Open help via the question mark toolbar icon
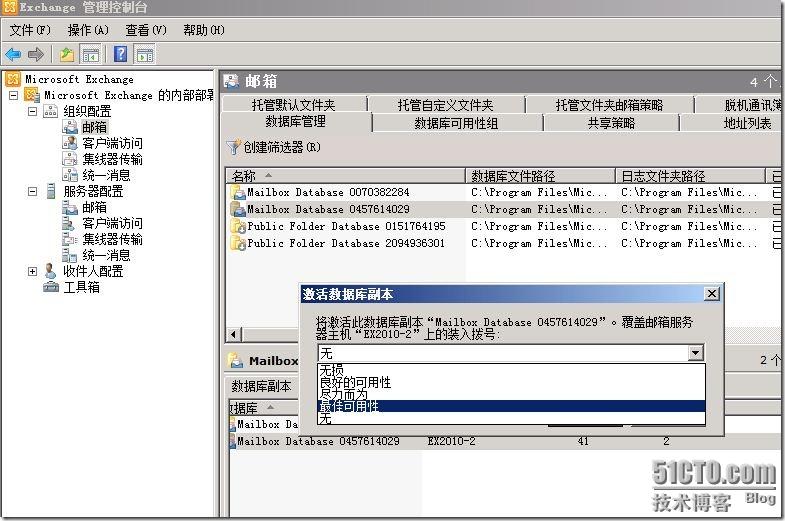 (121, 54)
